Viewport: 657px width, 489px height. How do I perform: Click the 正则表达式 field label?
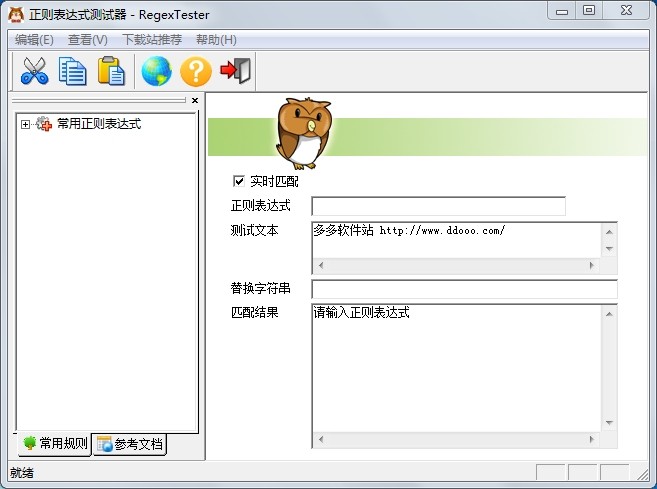pyautogui.click(x=261, y=206)
